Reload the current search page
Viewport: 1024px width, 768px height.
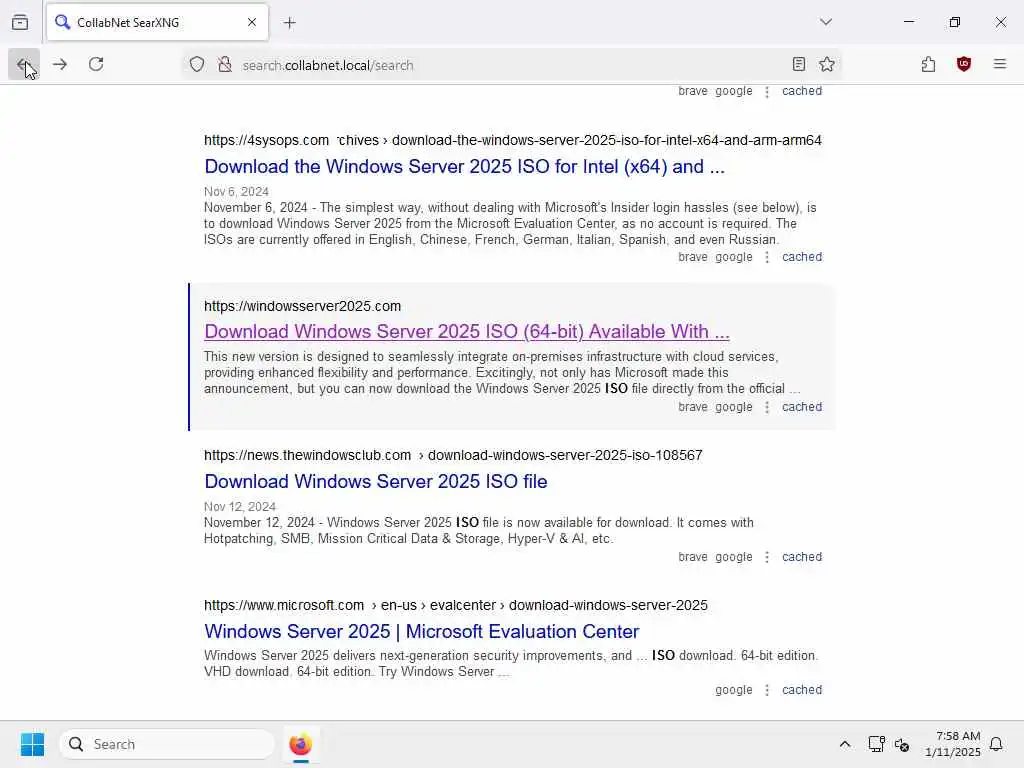point(96,64)
